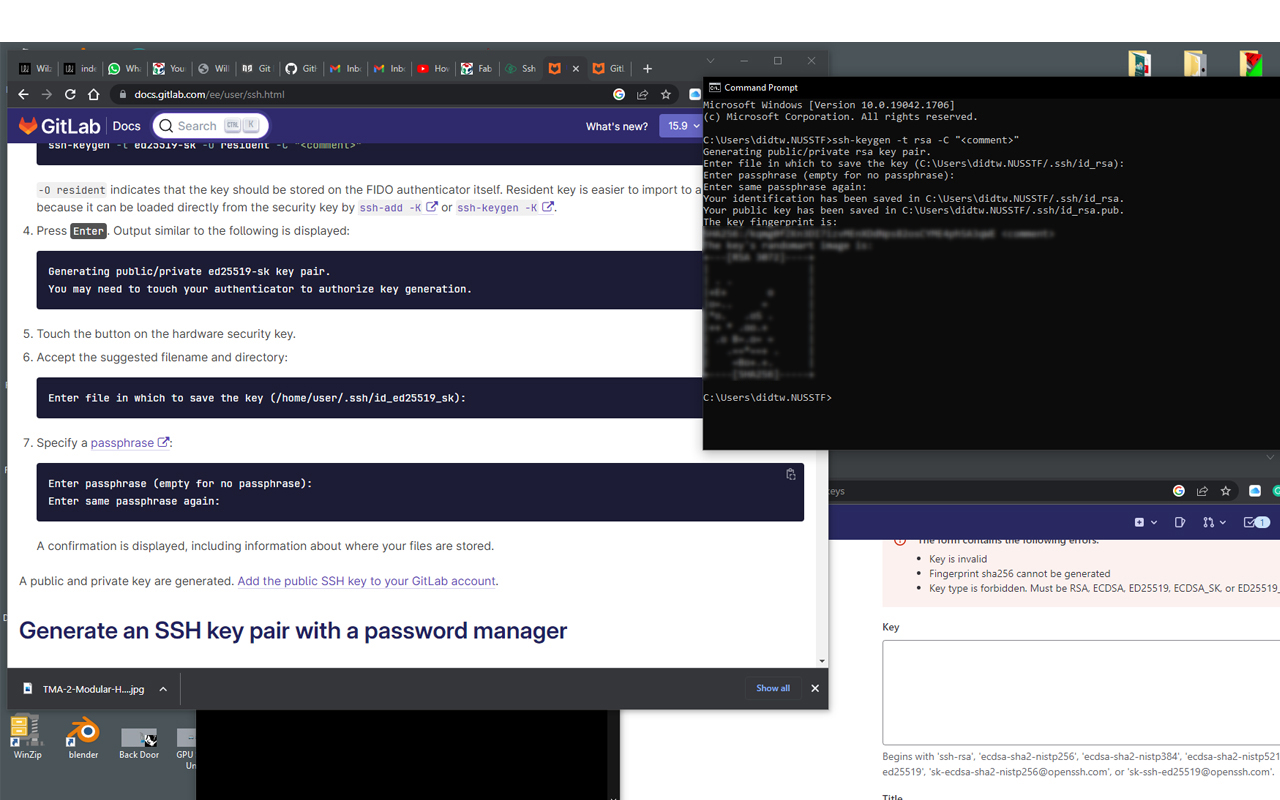Screen dimensions: 1280x800
Task: Open the passphrase link
Action: tap(129, 442)
